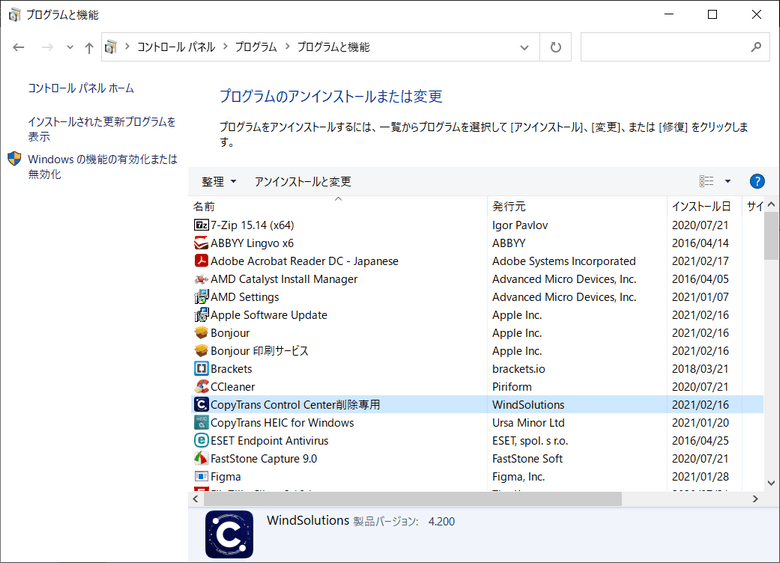Select AMD Catalyst Install Manager entry

tap(478, 279)
